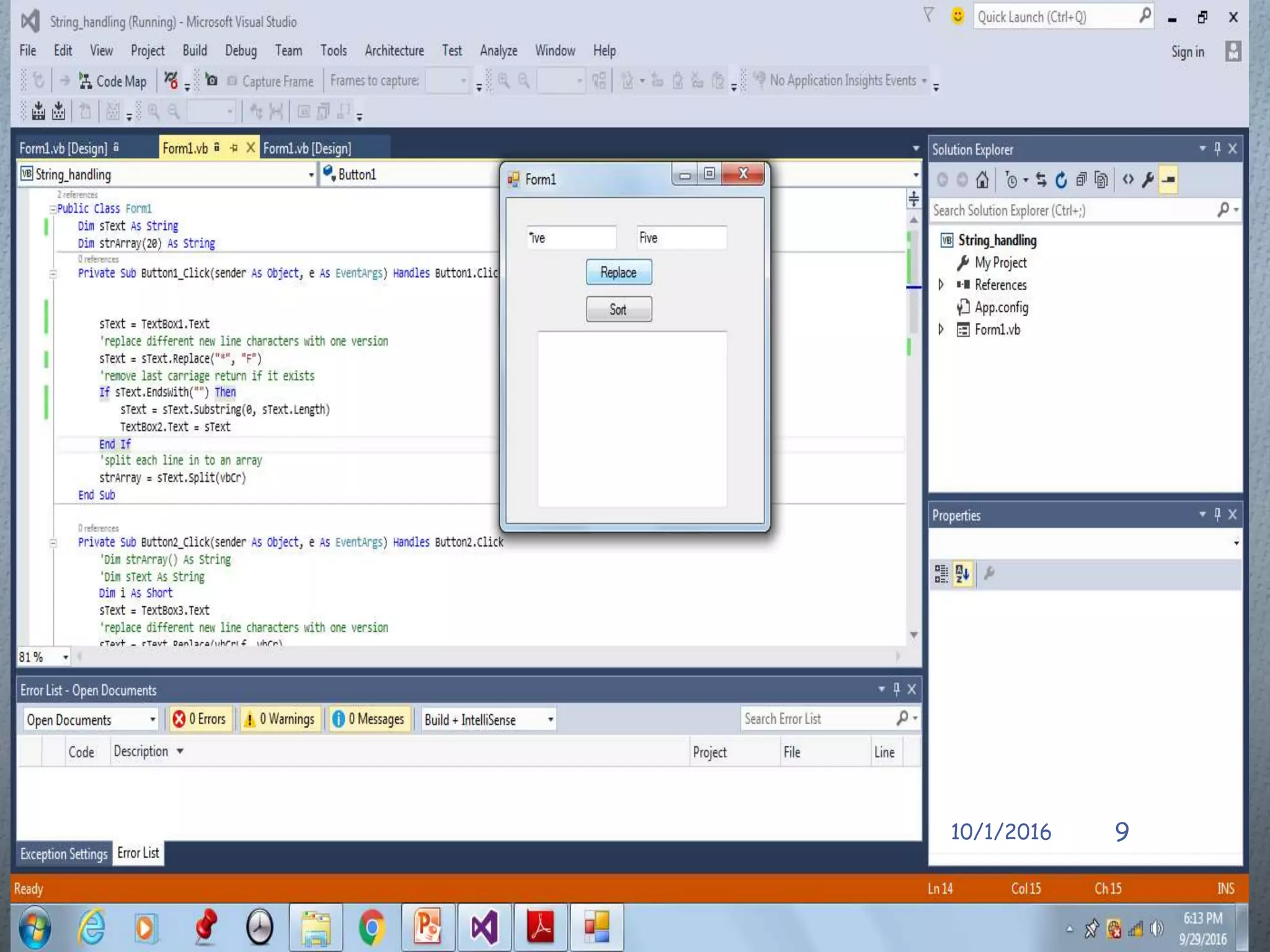
Task: Sort properties alphabetically icon
Action: [x=962, y=574]
